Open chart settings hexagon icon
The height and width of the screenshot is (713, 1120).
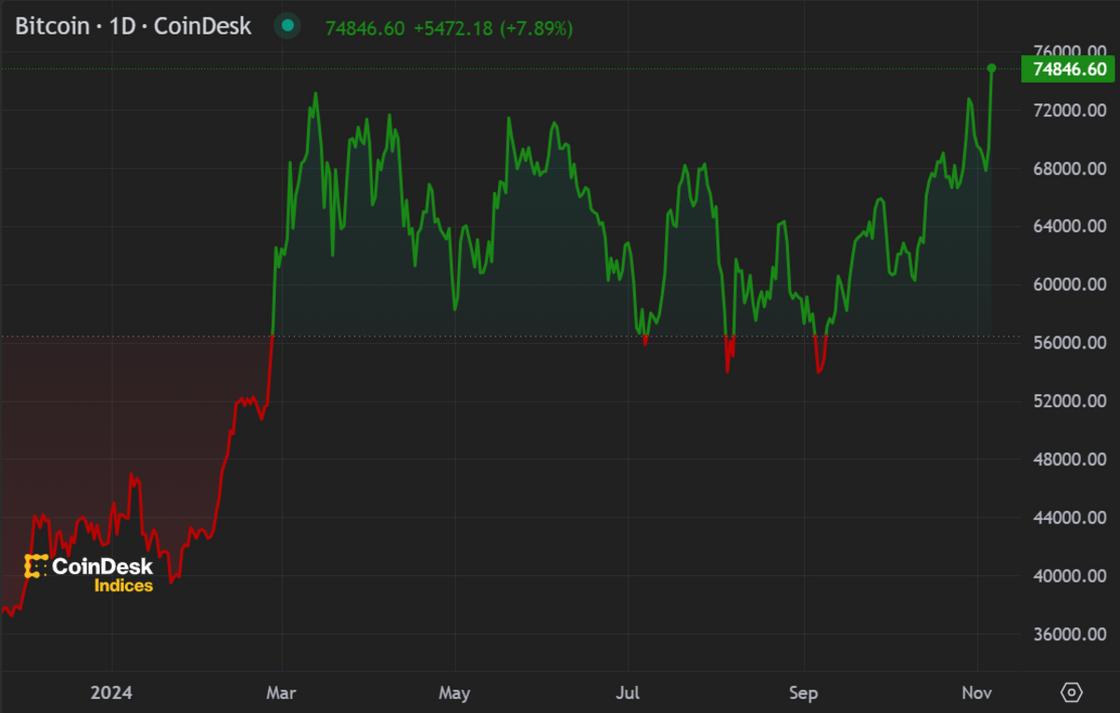[1071, 692]
